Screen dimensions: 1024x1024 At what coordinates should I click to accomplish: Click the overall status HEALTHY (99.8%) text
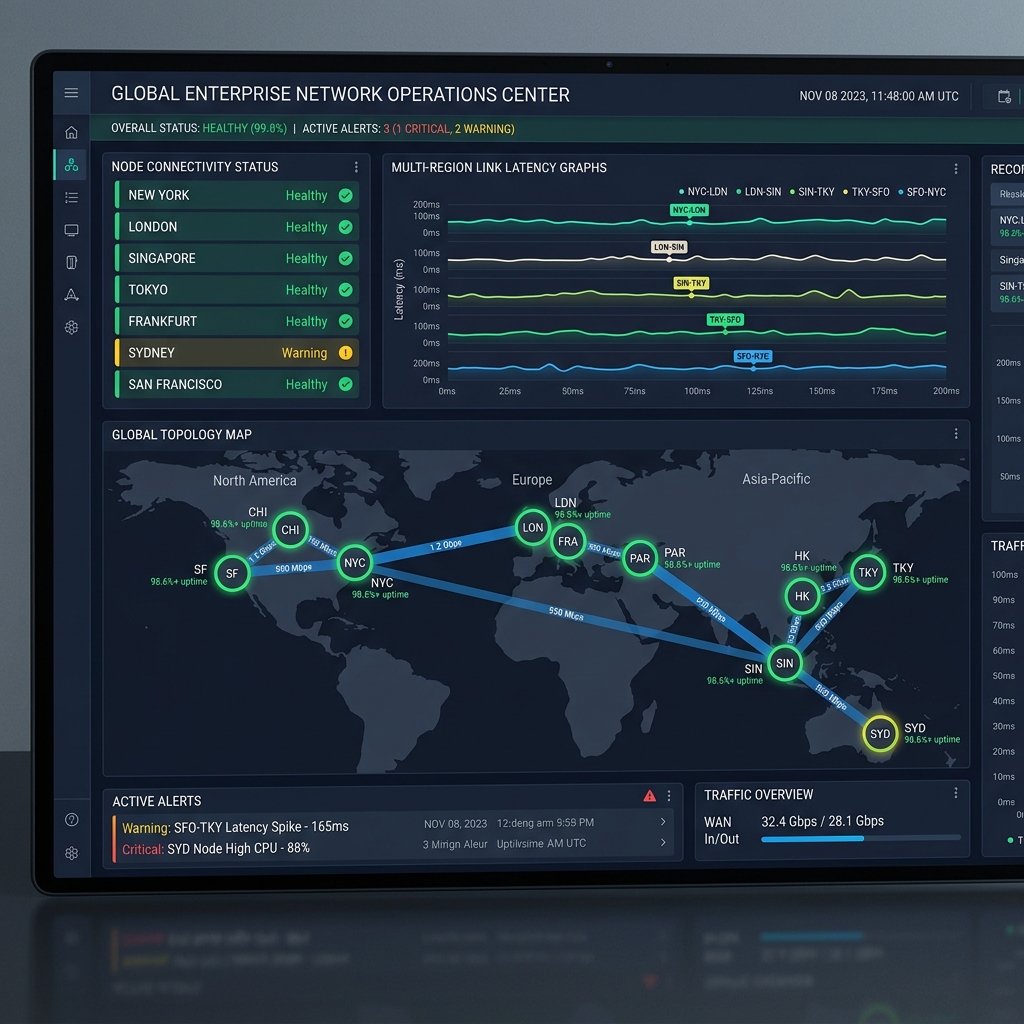(244, 128)
